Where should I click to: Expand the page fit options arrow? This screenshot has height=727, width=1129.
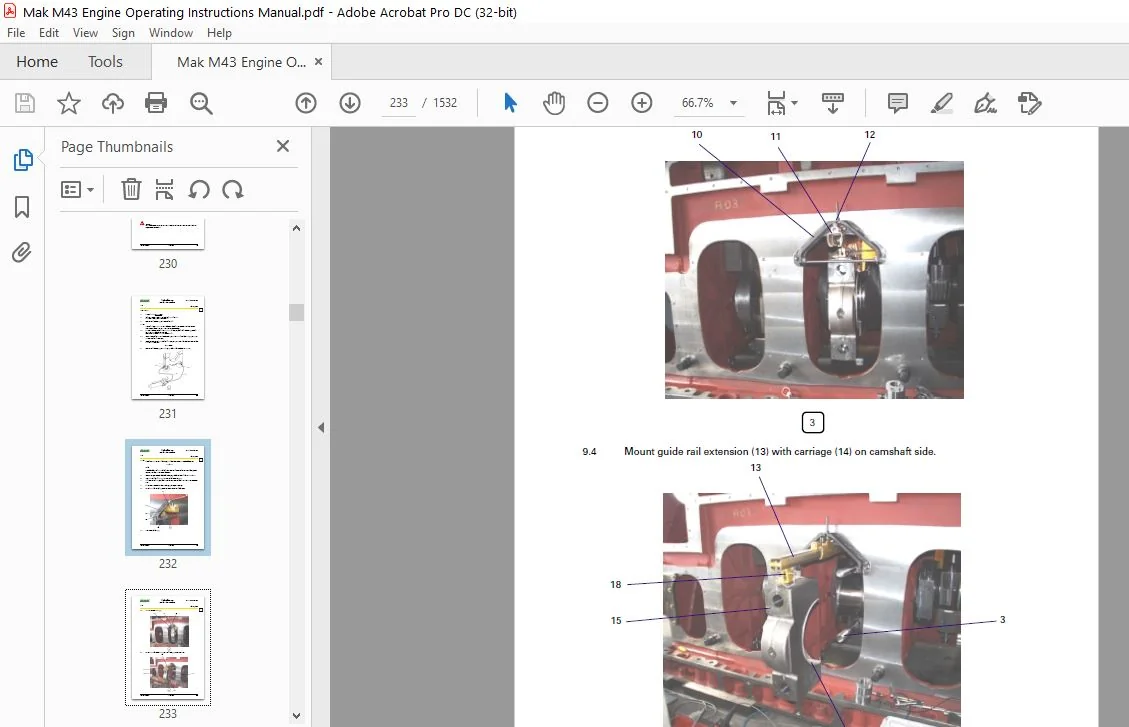click(795, 103)
